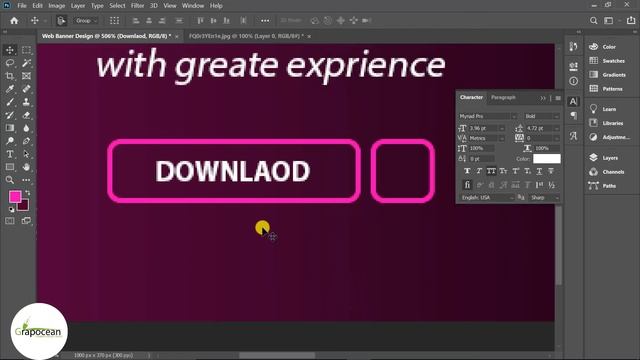Switch to the FQ0r3YEn1e.jpg document tab
The width and height of the screenshot is (640, 360).
(246, 36)
